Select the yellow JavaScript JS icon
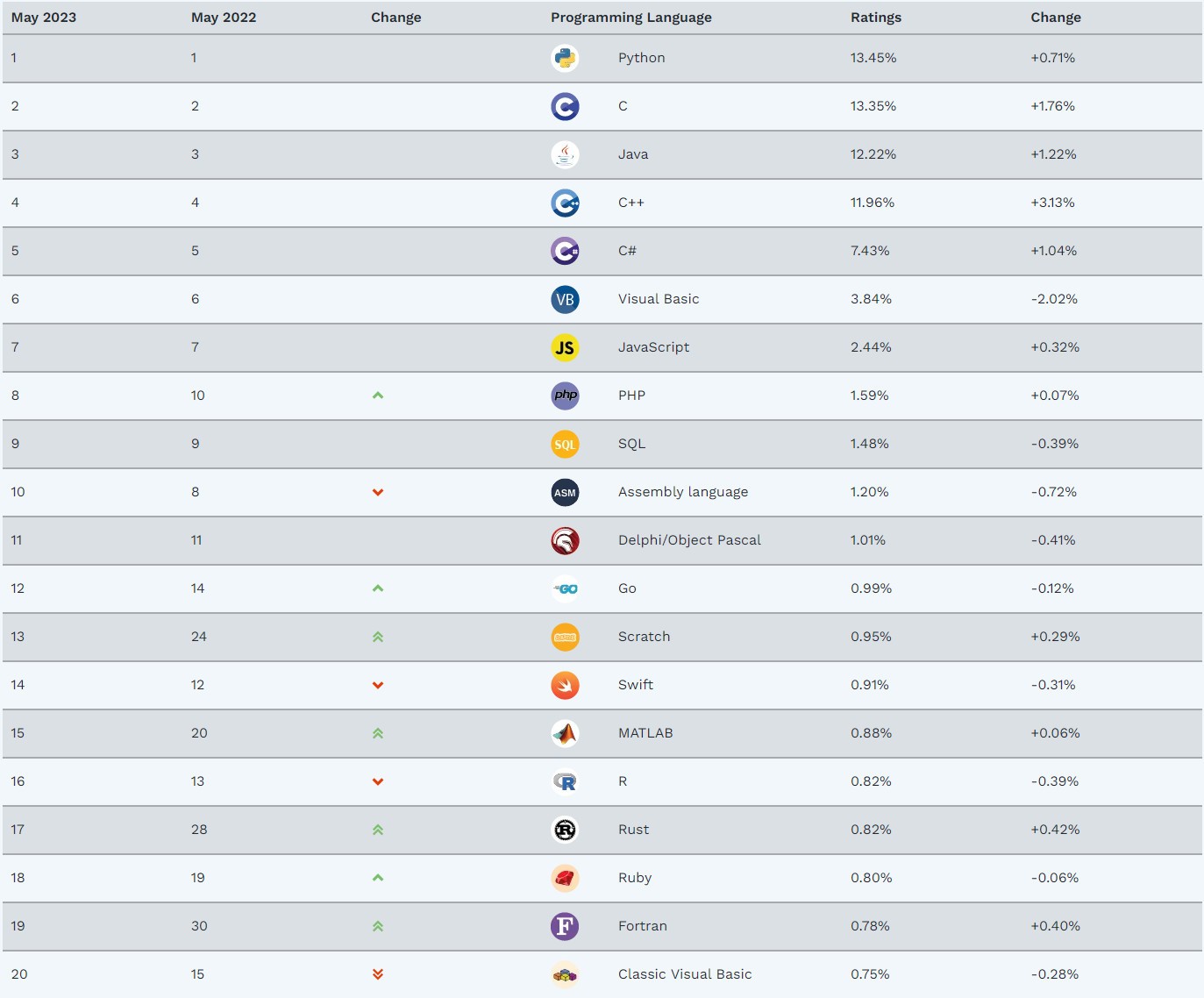The image size is (1204, 998). pyautogui.click(x=565, y=347)
